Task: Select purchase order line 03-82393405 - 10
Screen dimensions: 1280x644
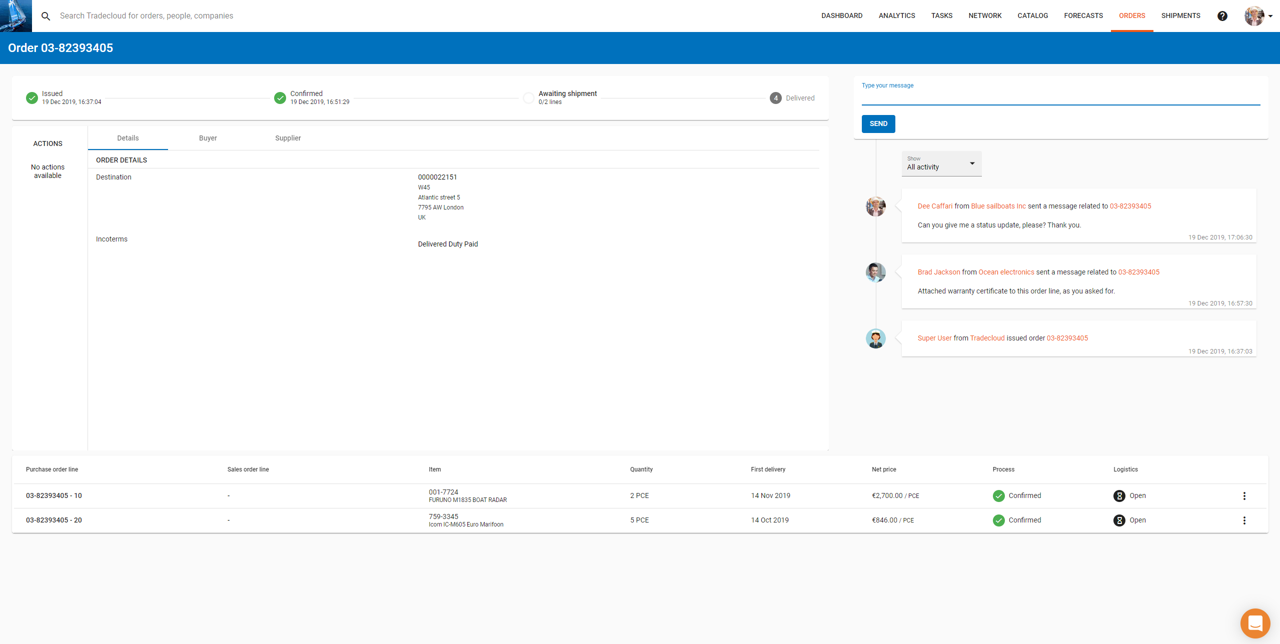Action: click(54, 496)
